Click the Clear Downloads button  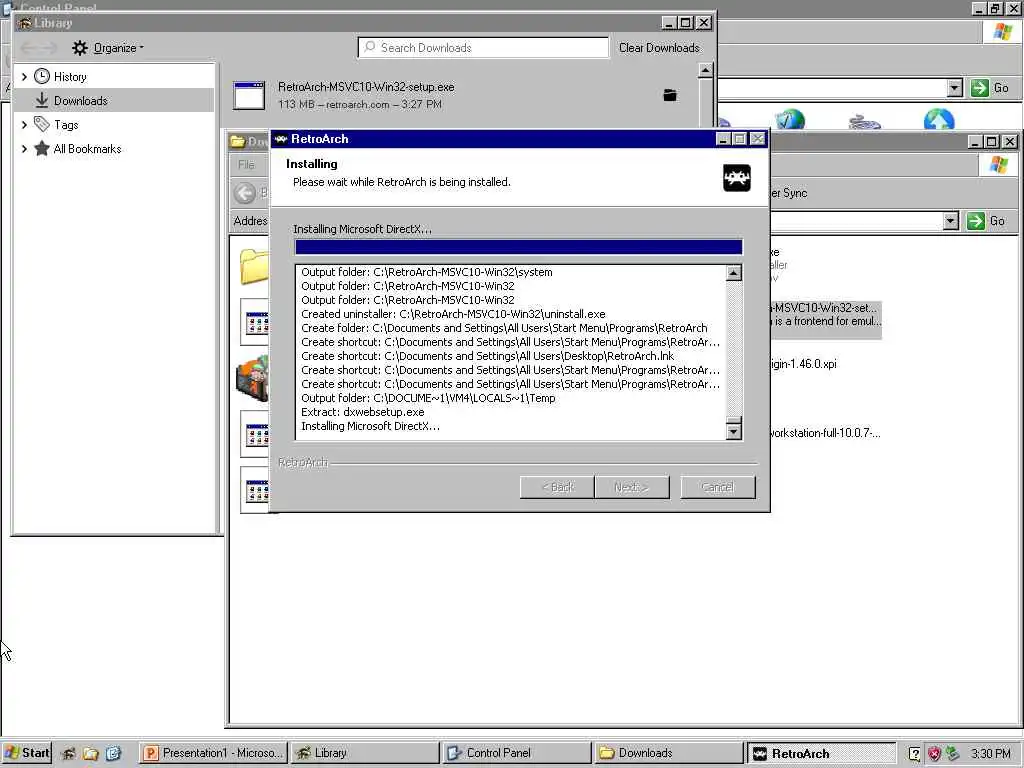659,48
